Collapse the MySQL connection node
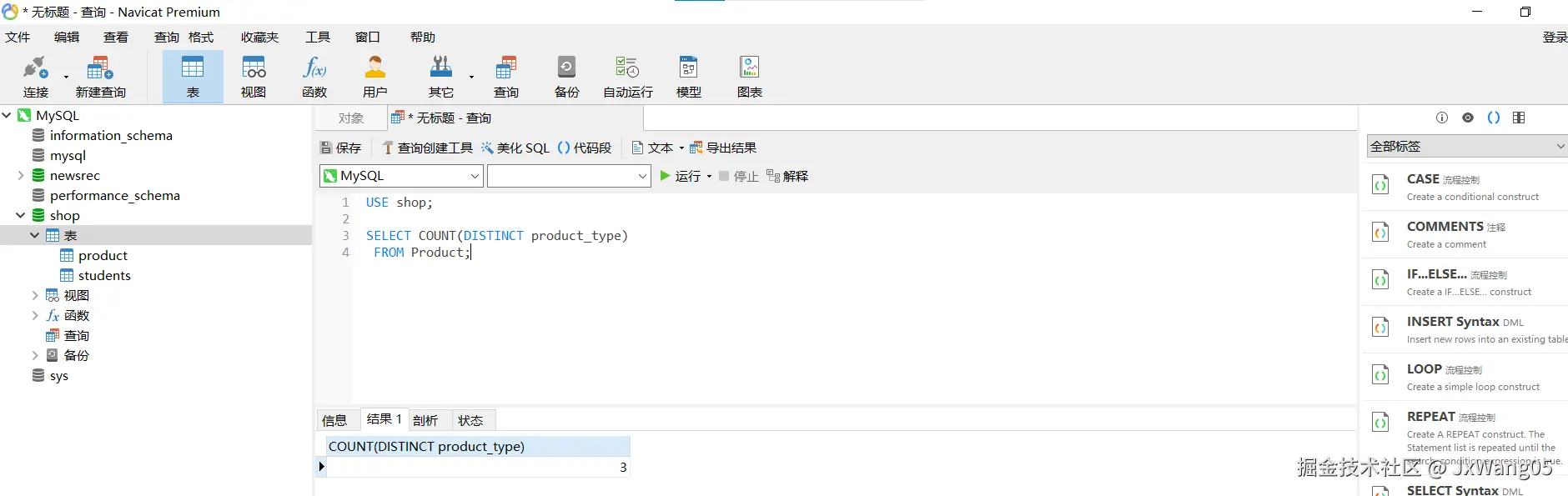 [x=7, y=115]
